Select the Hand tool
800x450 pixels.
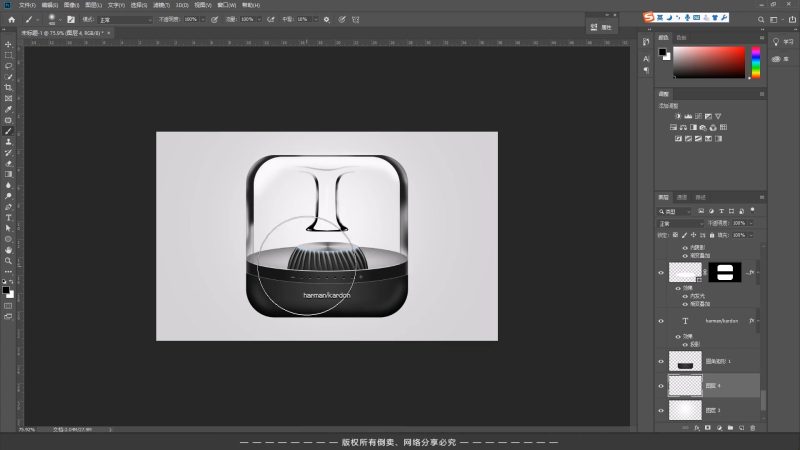pyautogui.click(x=9, y=249)
